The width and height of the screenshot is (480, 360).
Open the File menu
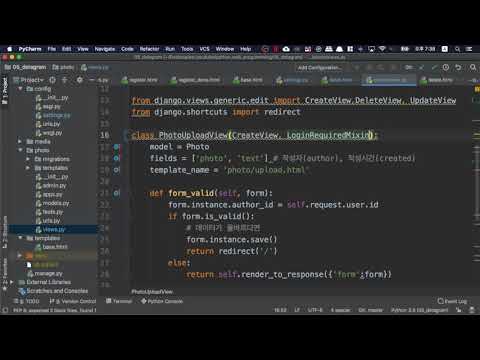52,49
